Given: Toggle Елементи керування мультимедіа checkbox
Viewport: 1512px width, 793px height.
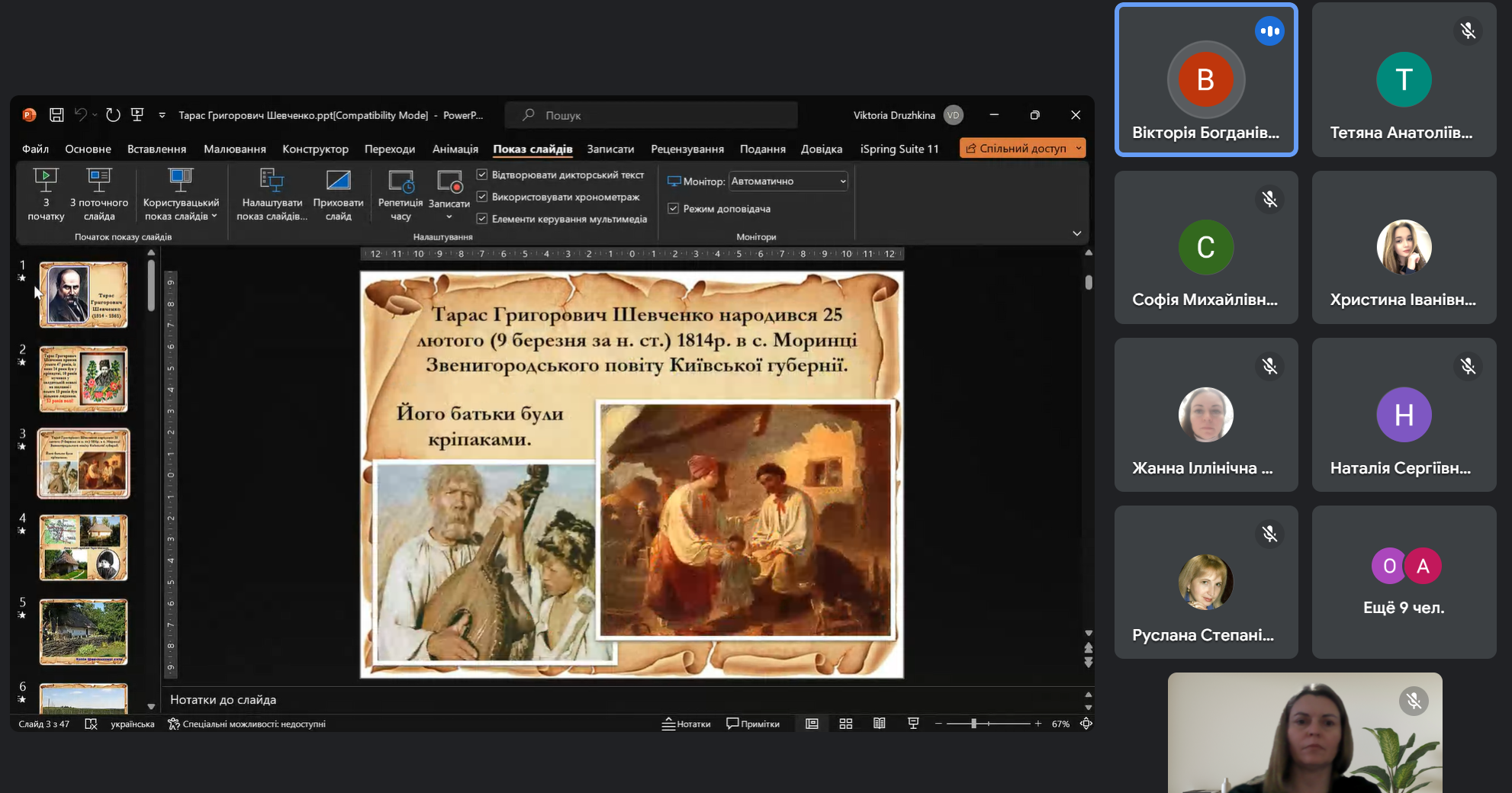Looking at the screenshot, I should 482,219.
